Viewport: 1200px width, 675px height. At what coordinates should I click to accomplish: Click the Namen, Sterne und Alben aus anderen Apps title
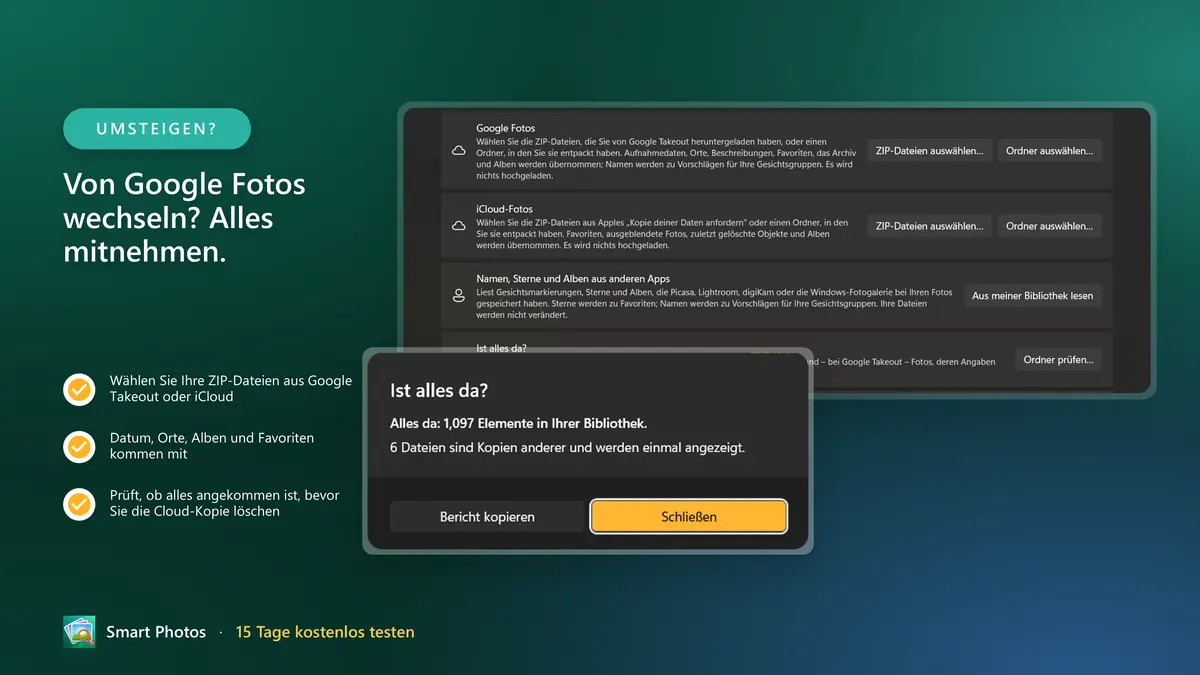coord(573,279)
